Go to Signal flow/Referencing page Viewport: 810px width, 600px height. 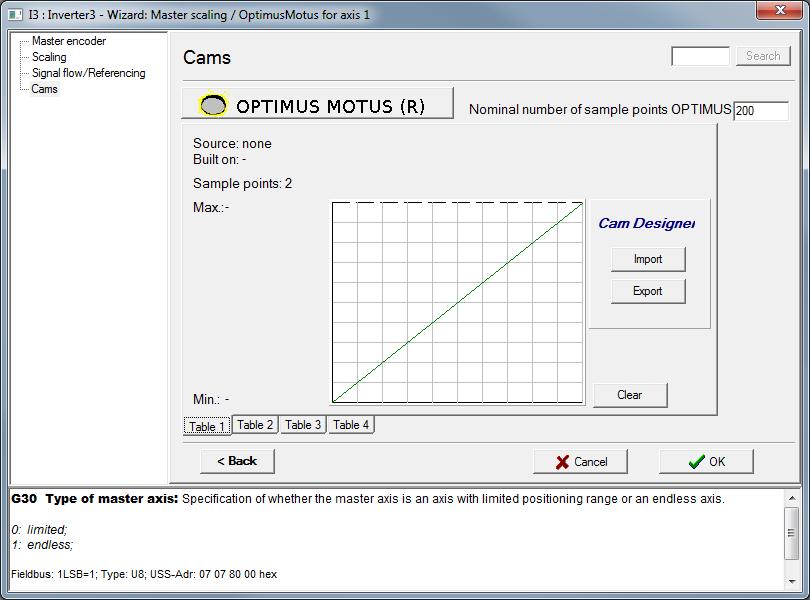[x=88, y=73]
